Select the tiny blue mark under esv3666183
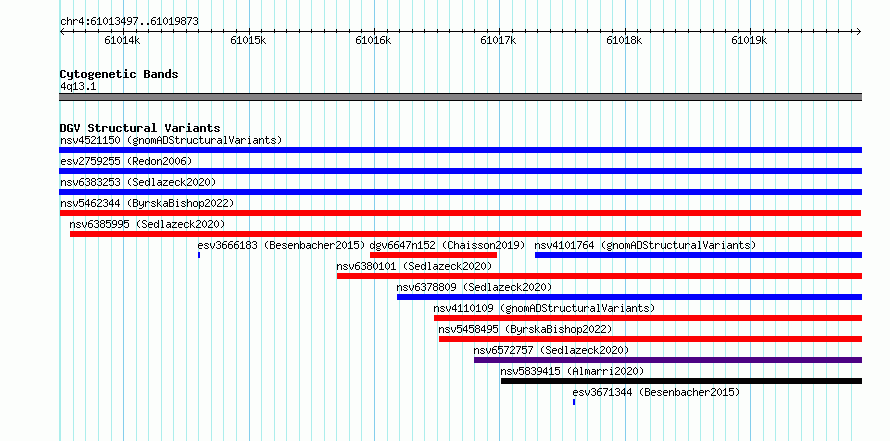 tap(199, 255)
